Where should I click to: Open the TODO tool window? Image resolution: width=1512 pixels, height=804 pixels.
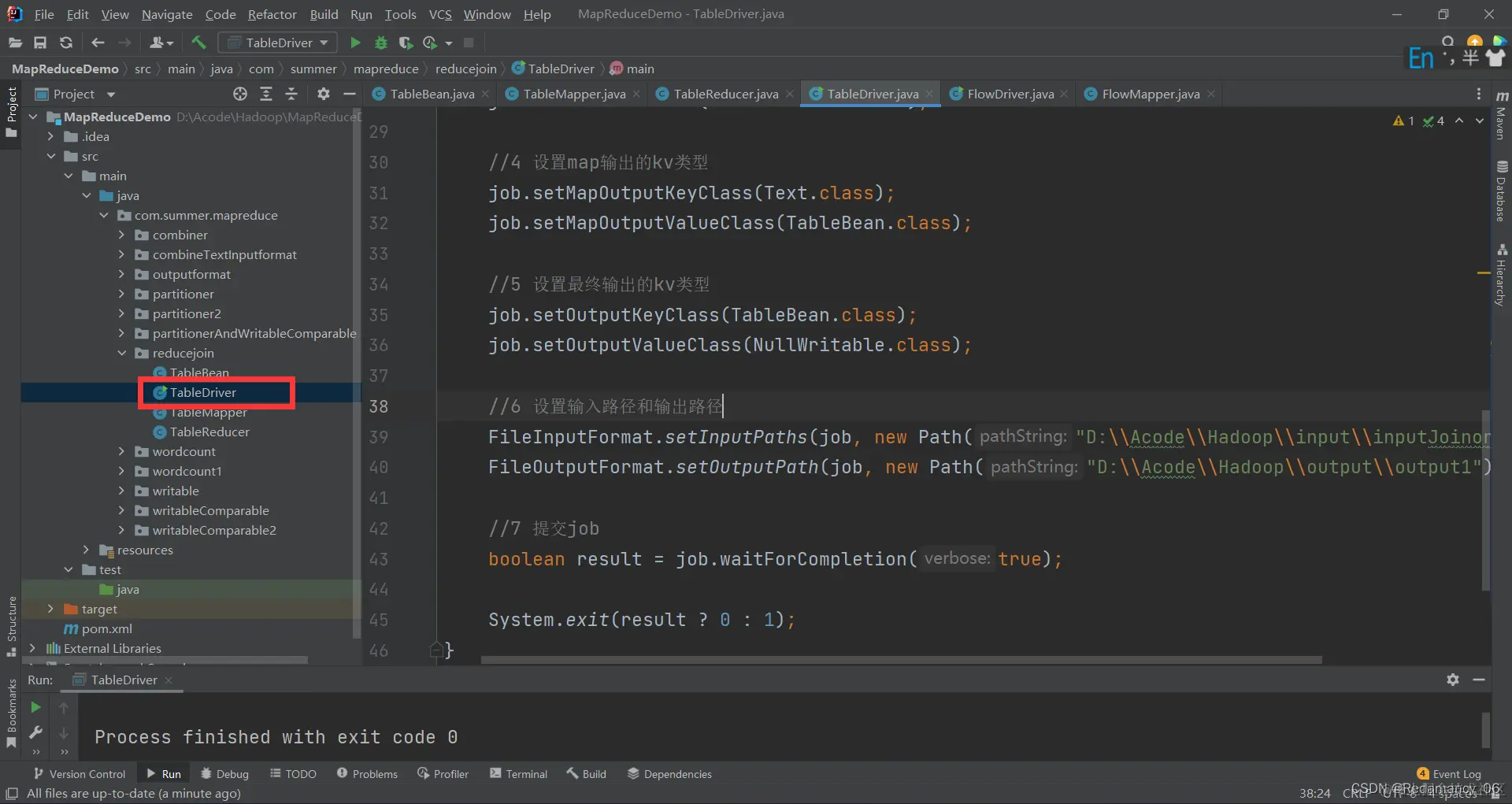(293, 774)
